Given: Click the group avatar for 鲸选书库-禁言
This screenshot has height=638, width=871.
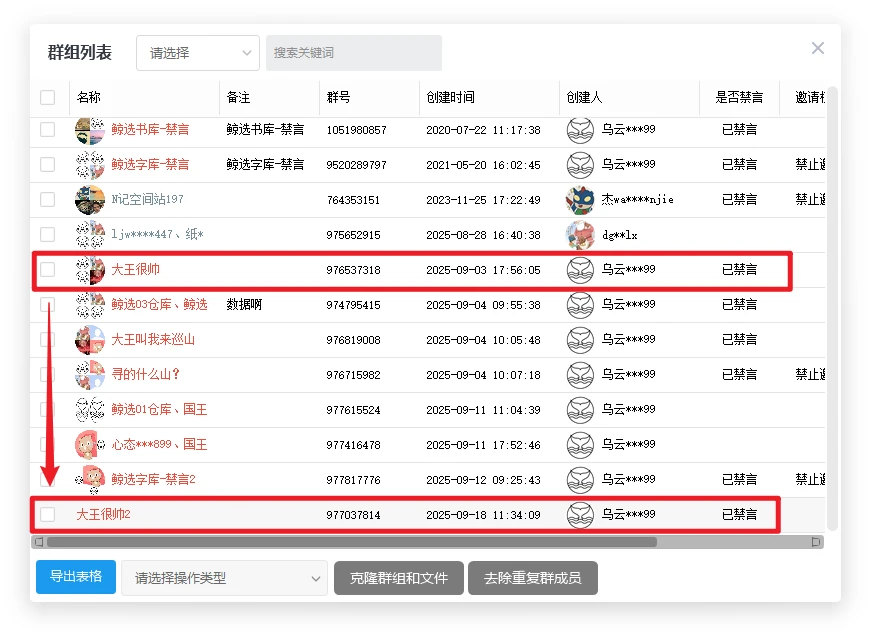Looking at the screenshot, I should click(x=90, y=130).
